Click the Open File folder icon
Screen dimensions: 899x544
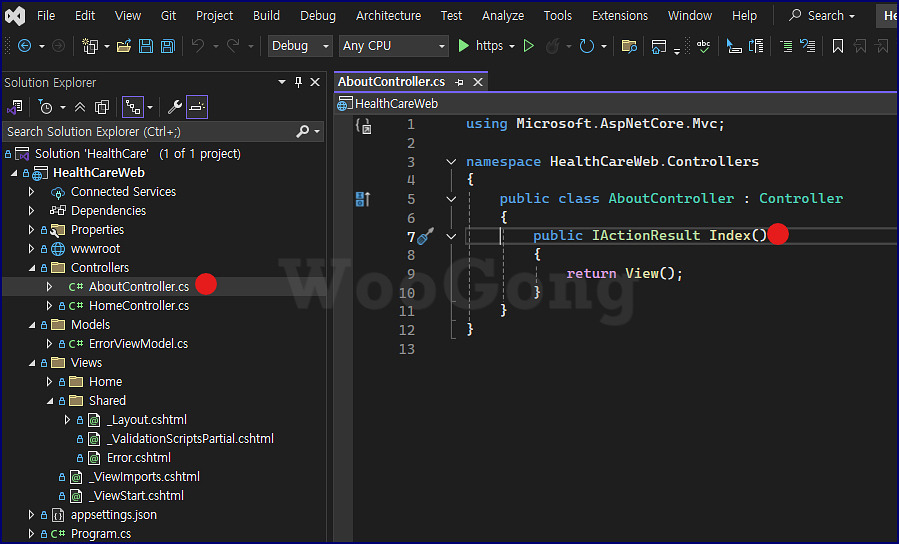tap(124, 46)
